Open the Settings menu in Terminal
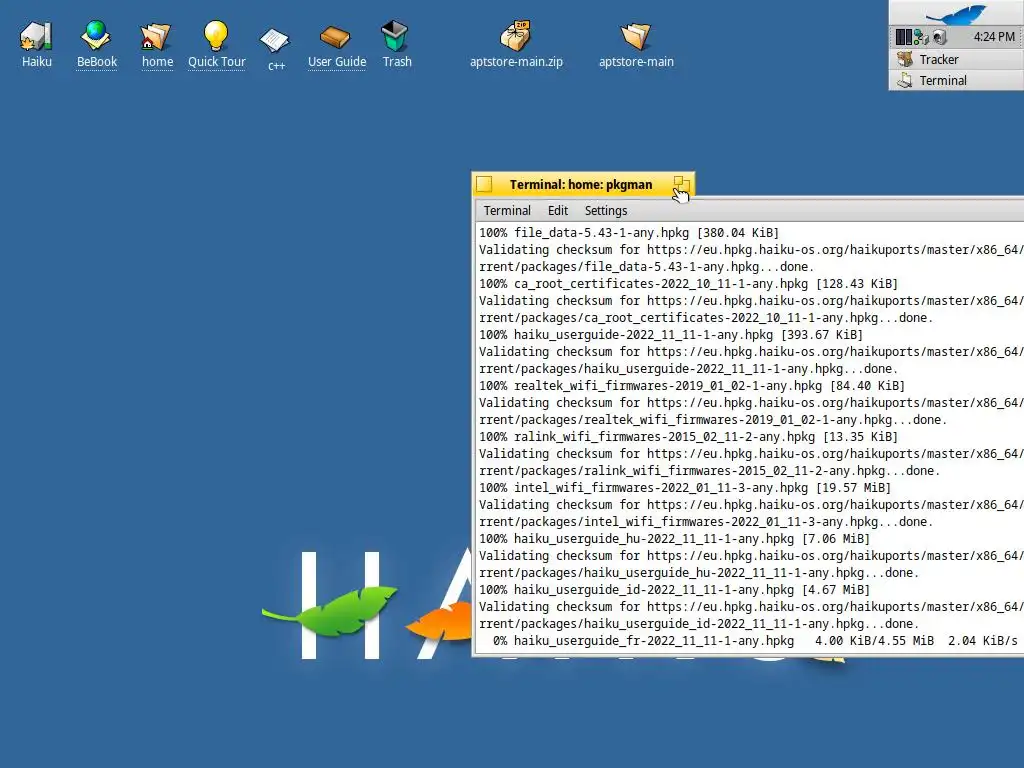Screen dimensions: 1024x768 click(x=605, y=210)
